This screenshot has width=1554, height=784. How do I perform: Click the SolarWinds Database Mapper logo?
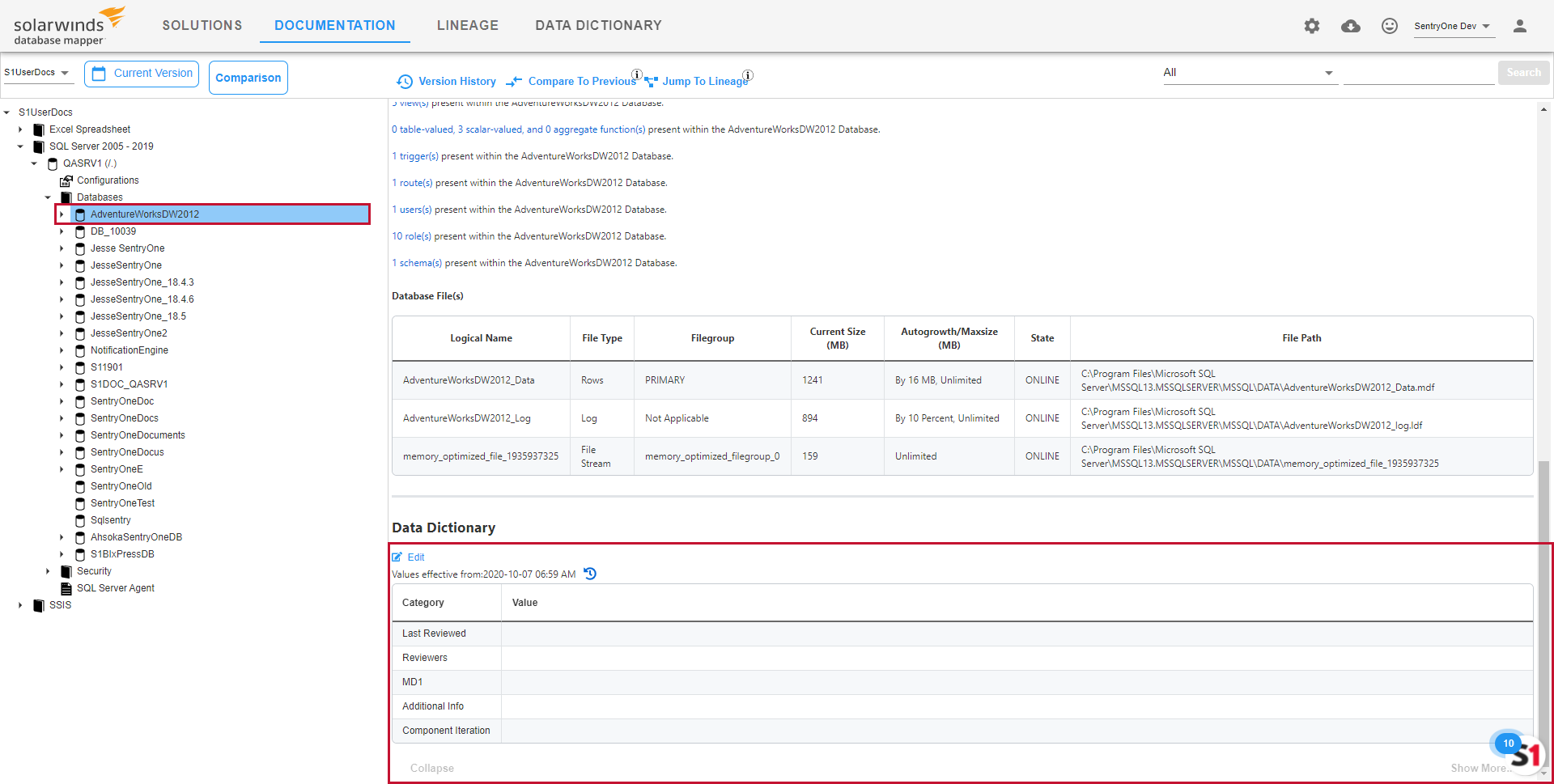pos(69,26)
